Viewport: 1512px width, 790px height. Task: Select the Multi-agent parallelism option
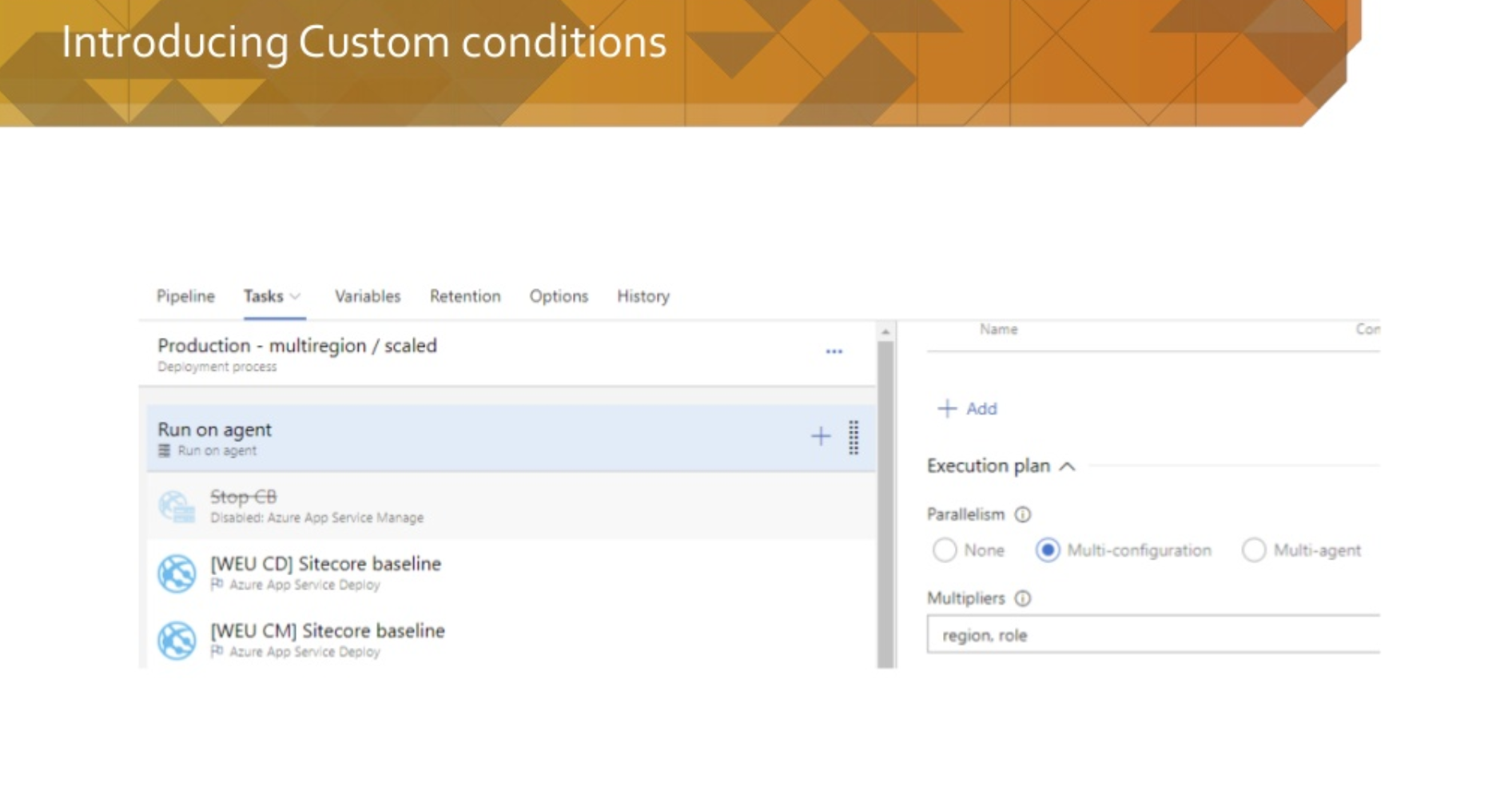pos(1253,550)
